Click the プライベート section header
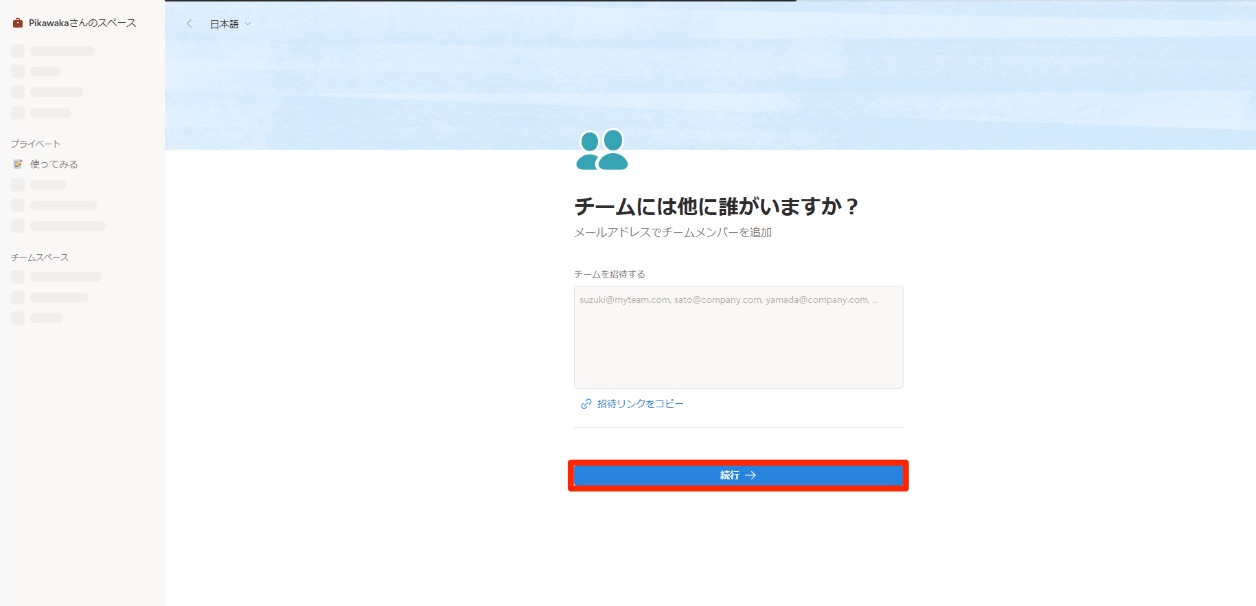Screen dimensions: 1256x606 [x=36, y=144]
